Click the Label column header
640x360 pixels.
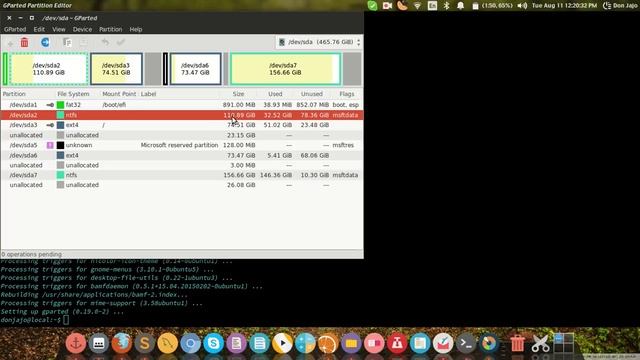click(x=149, y=94)
